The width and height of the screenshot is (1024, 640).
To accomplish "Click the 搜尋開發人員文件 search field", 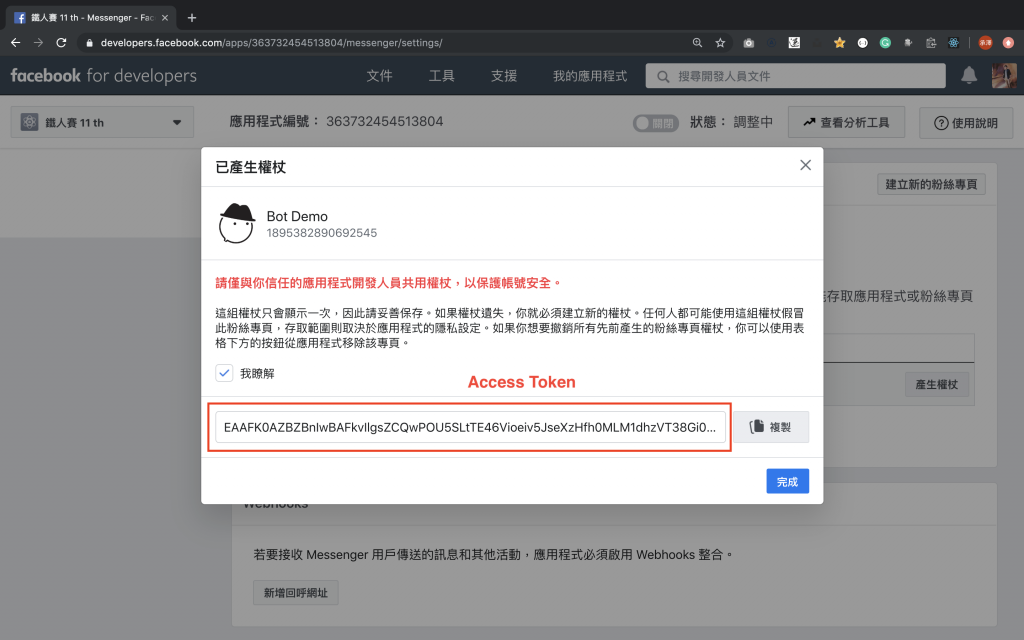I will (795, 76).
